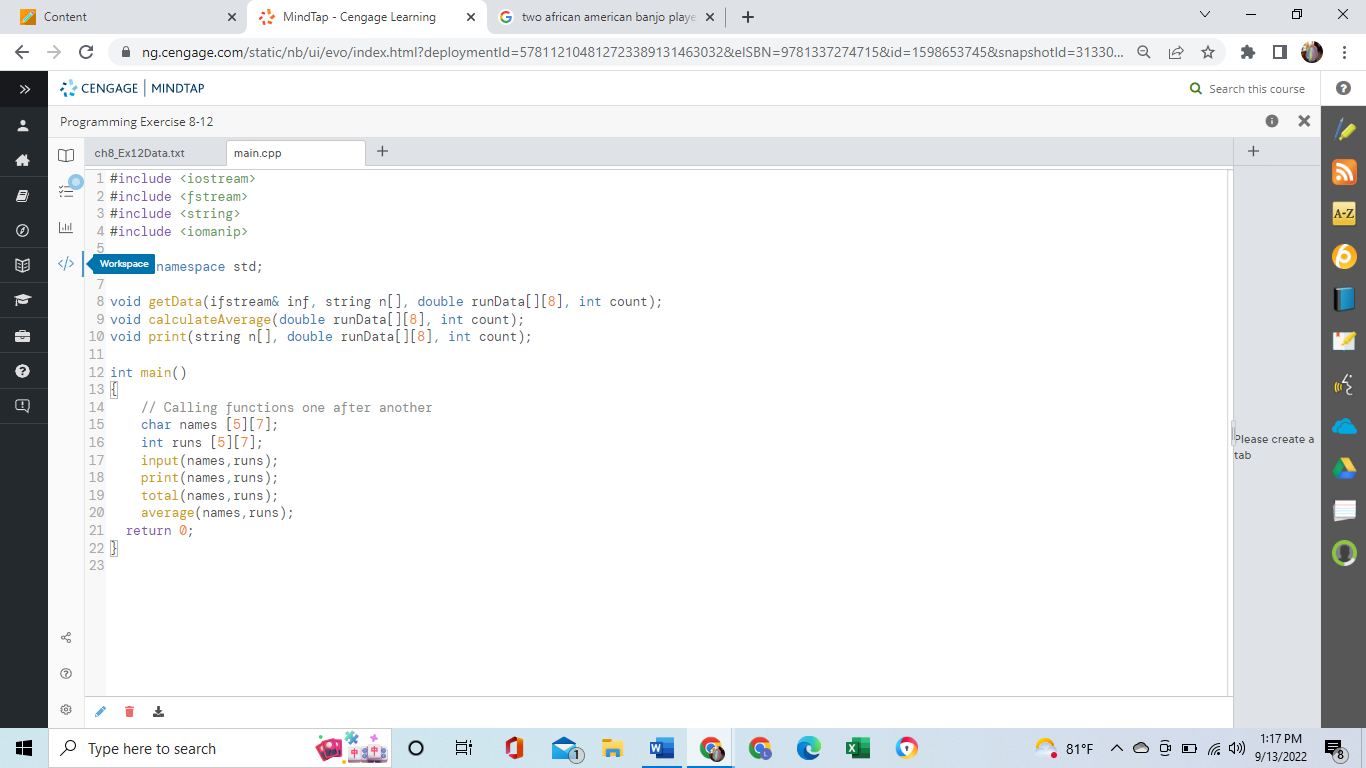
Task: Open Microsoft Word from taskbar
Action: tap(661, 748)
